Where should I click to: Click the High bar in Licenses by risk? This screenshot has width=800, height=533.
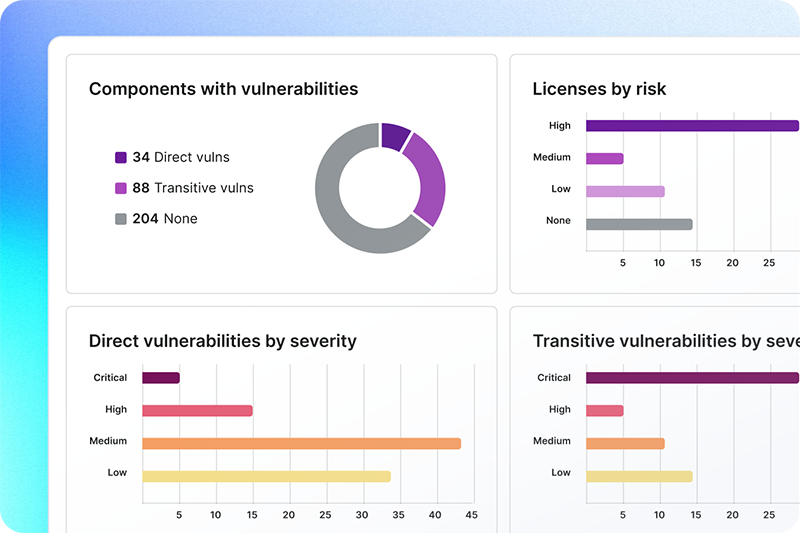coord(692,126)
